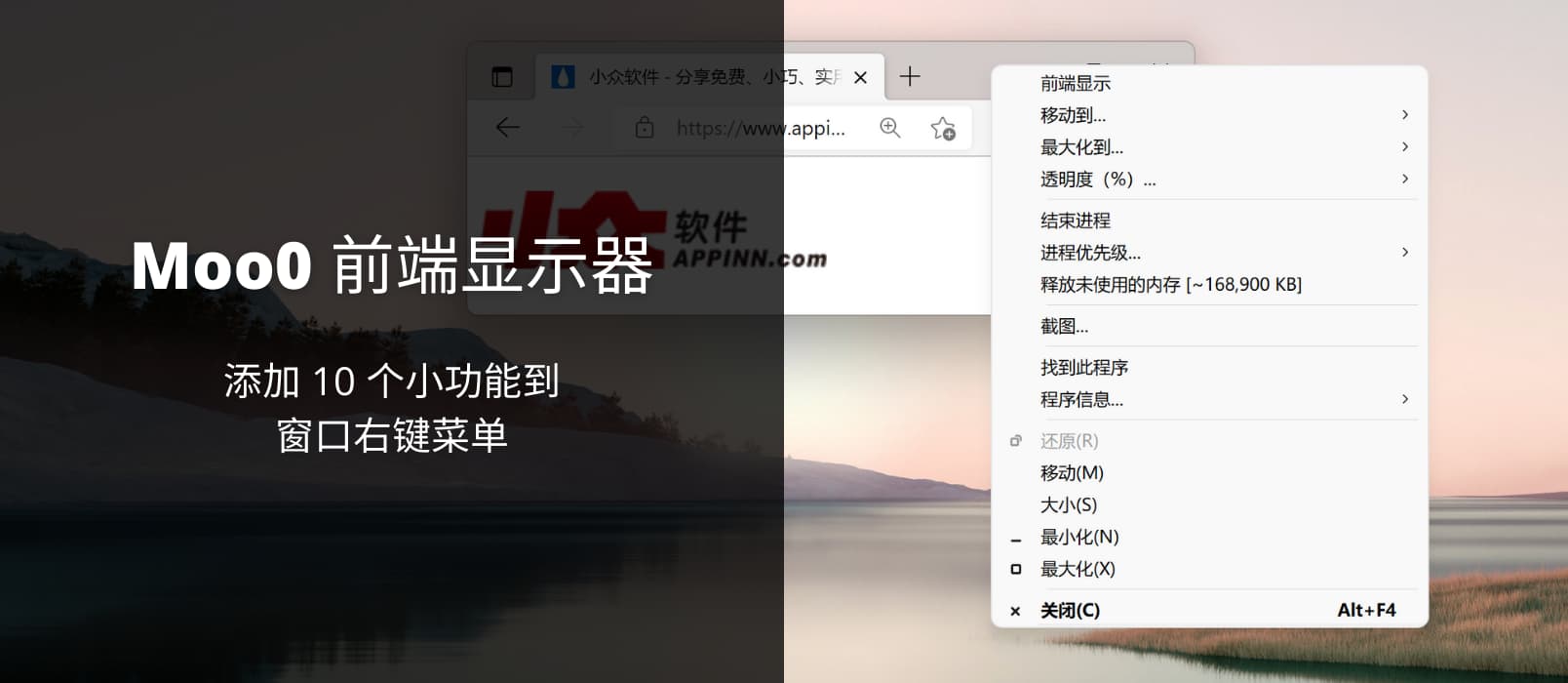
Task: Click the X icon beside 关闭(C)
Action: (1015, 611)
